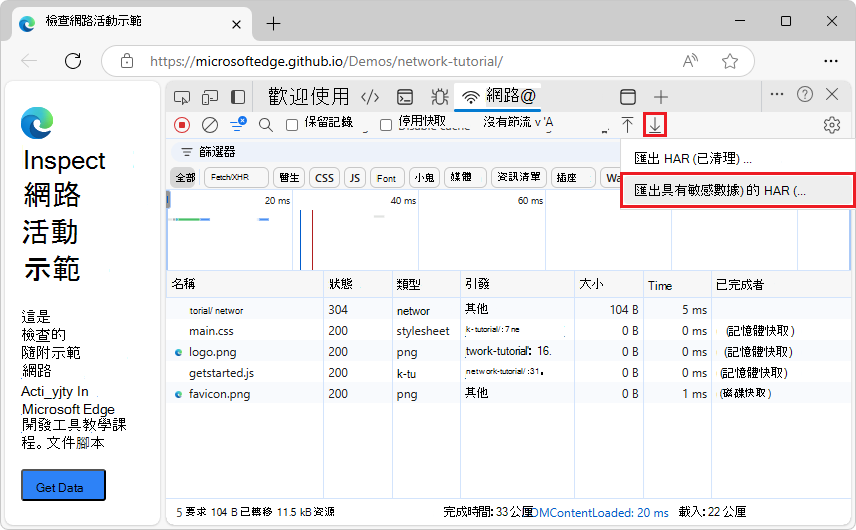Click the Get Data button

click(x=63, y=485)
